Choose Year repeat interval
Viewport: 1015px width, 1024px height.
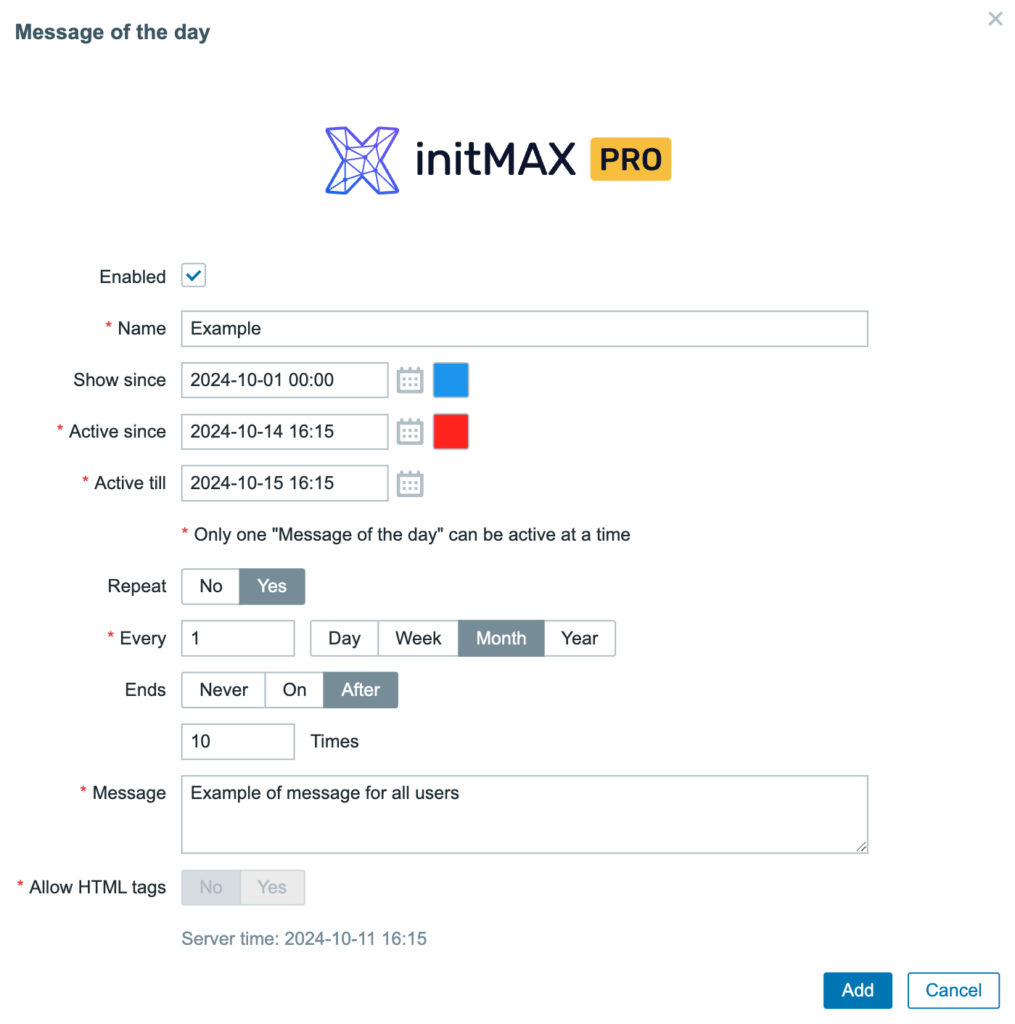coord(579,638)
